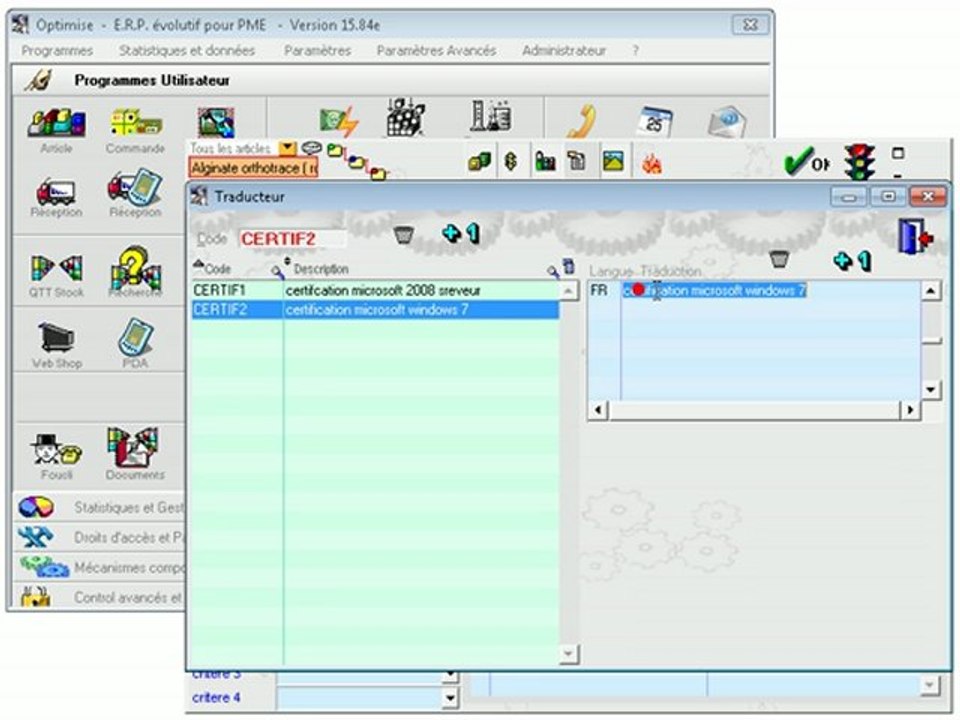The width and height of the screenshot is (960, 720).
Task: Click the trash icon beside Code field
Action: point(403,234)
